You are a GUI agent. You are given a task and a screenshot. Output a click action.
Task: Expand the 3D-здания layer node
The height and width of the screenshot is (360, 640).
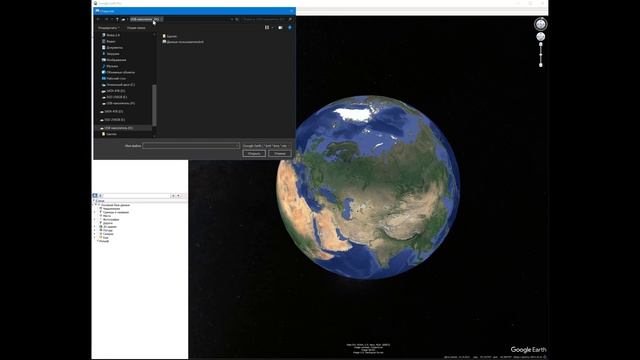coord(95,227)
